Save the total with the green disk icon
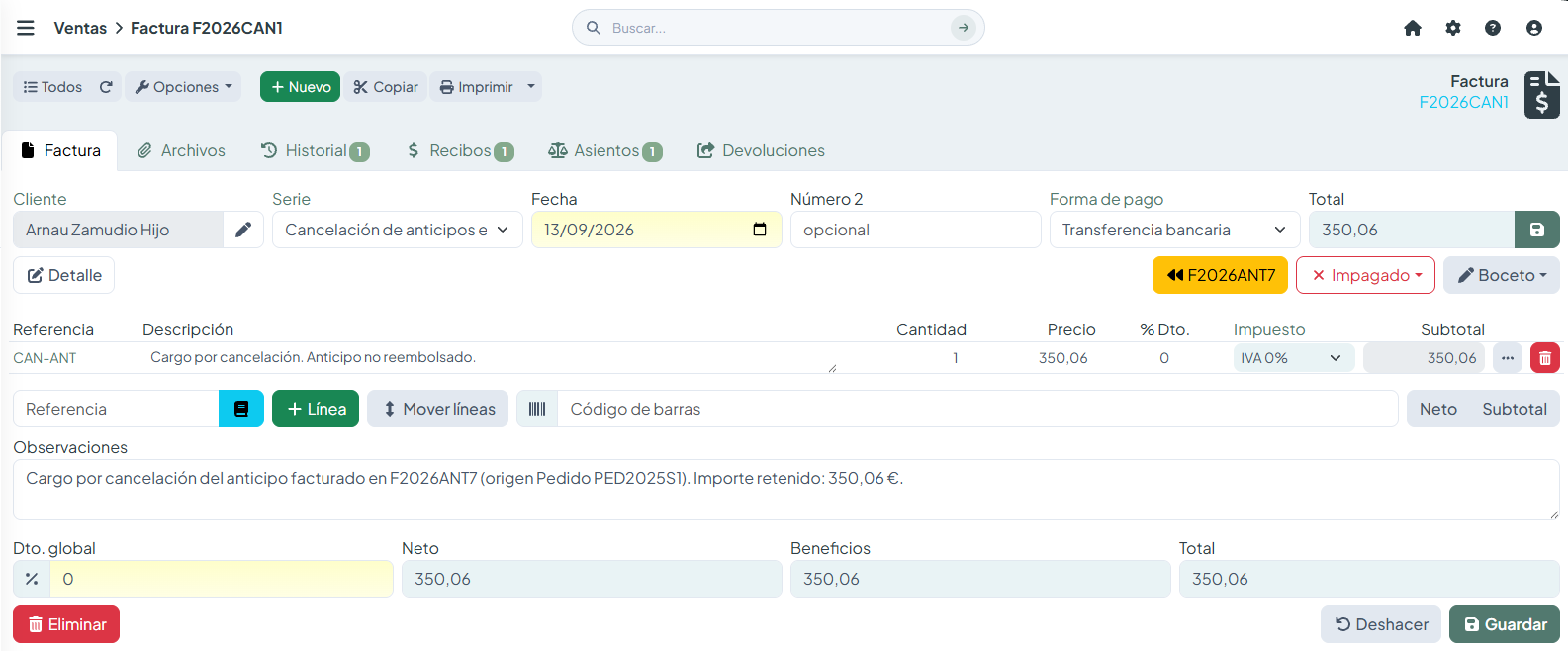The width and height of the screenshot is (1568, 651). pos(1537,230)
